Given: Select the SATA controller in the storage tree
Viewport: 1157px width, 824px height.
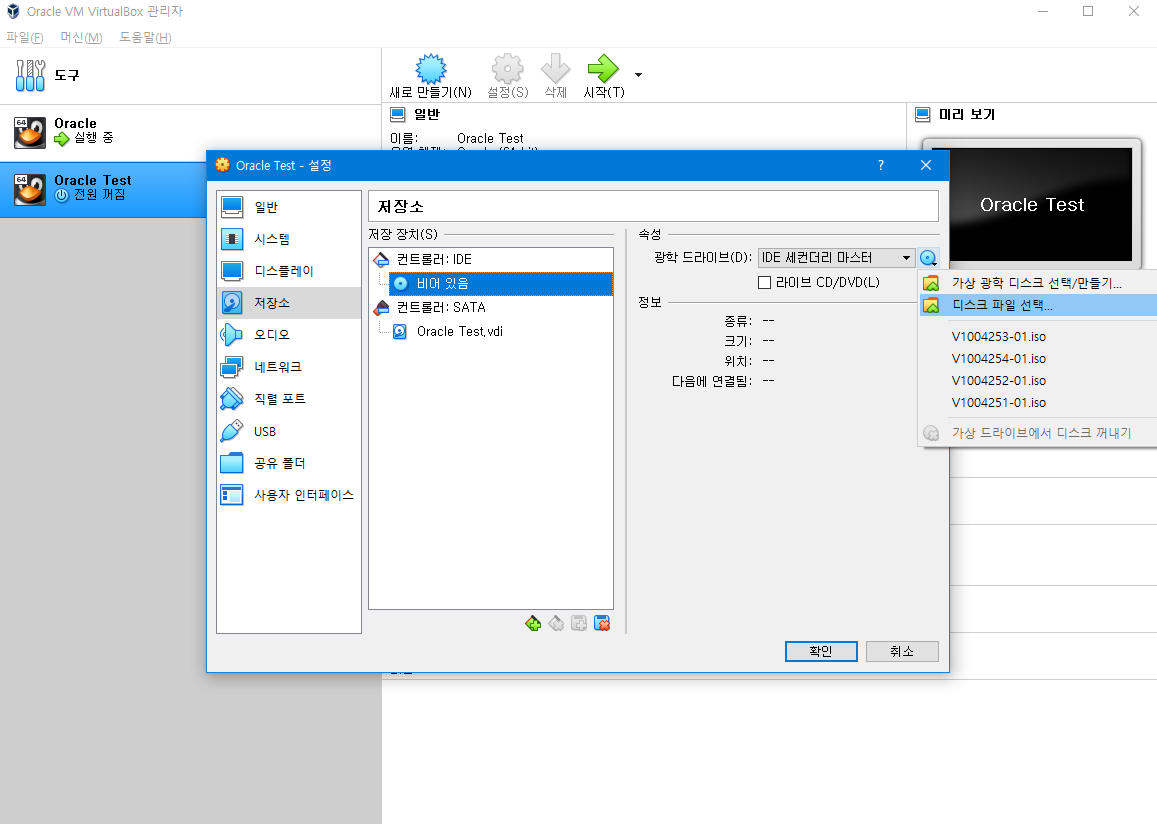Looking at the screenshot, I should point(441,308).
